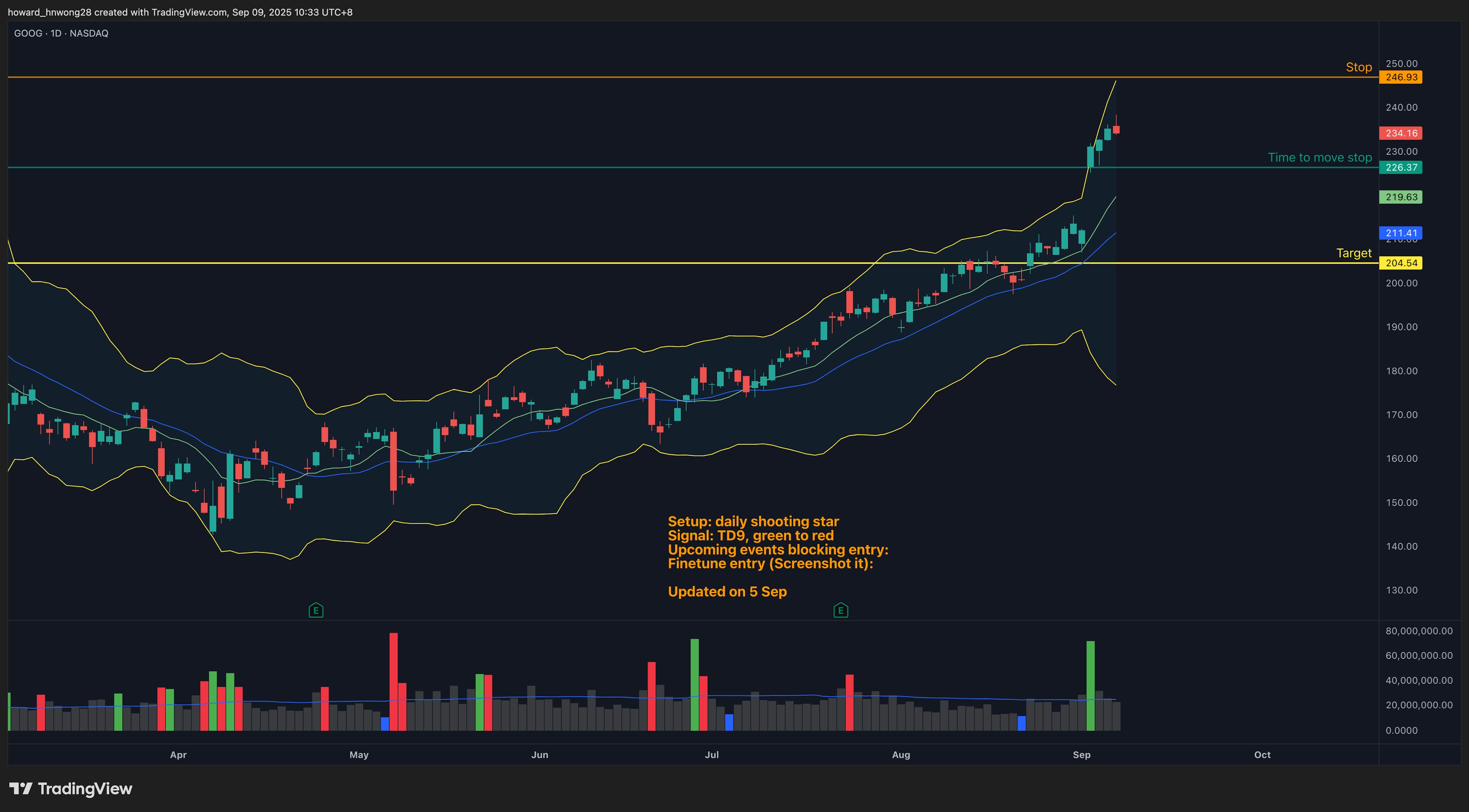Click the large red candlestick in early May

point(394,461)
